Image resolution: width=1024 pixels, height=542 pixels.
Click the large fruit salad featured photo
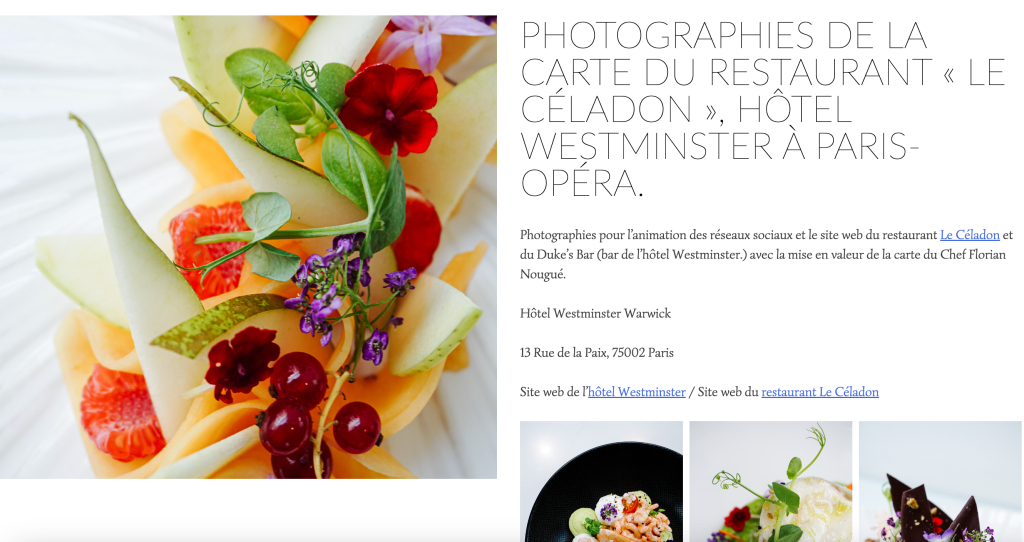[248, 247]
